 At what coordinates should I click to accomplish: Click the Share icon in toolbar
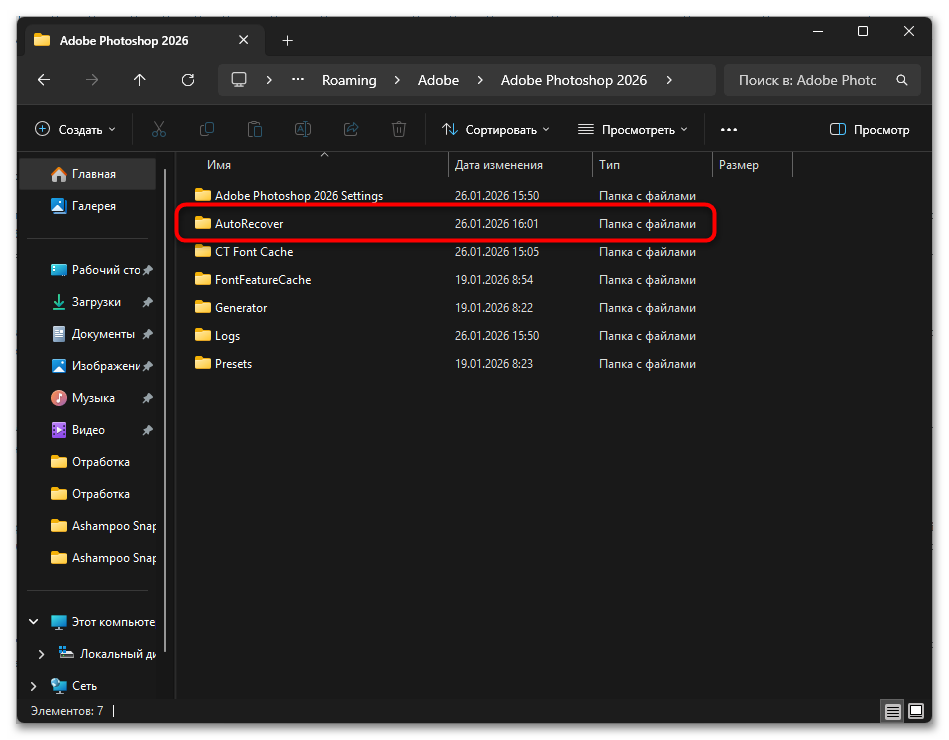pos(351,129)
